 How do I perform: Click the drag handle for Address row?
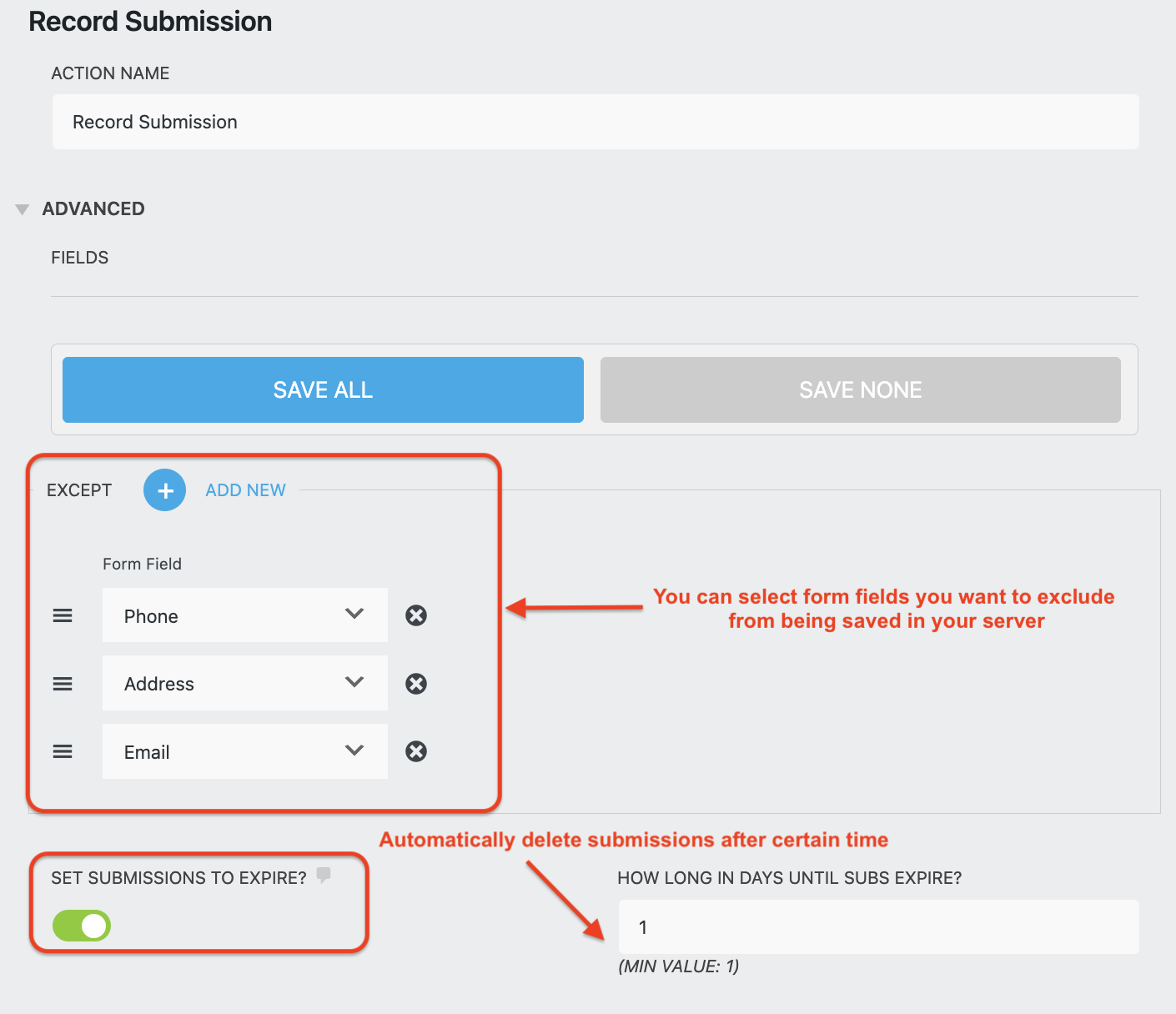click(63, 684)
